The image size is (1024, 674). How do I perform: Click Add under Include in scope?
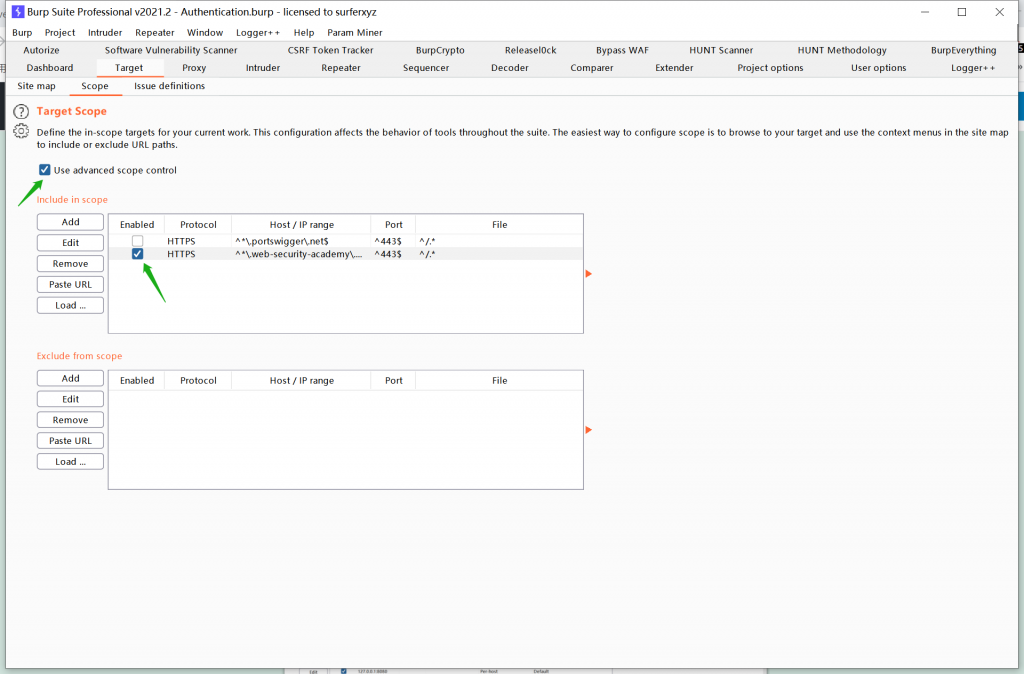(71, 222)
